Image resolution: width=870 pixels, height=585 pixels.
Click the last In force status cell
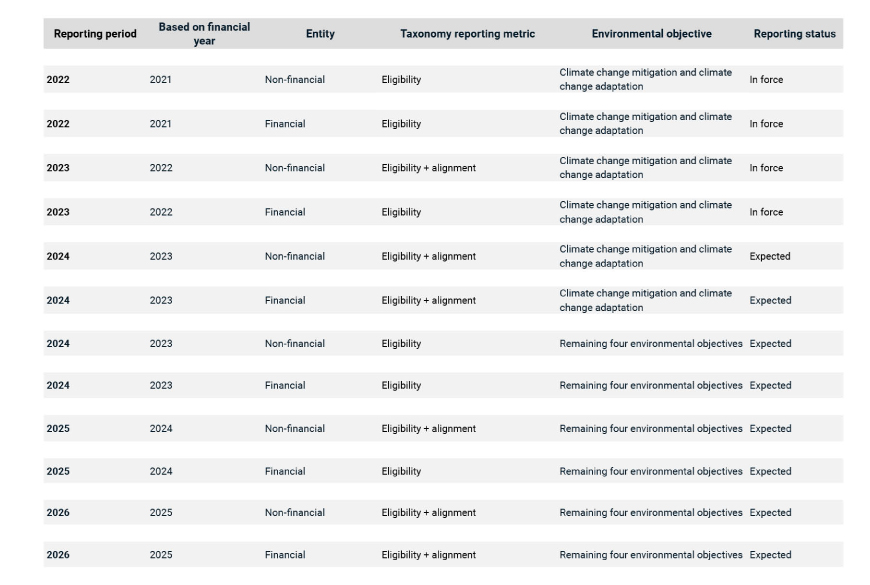(766, 212)
